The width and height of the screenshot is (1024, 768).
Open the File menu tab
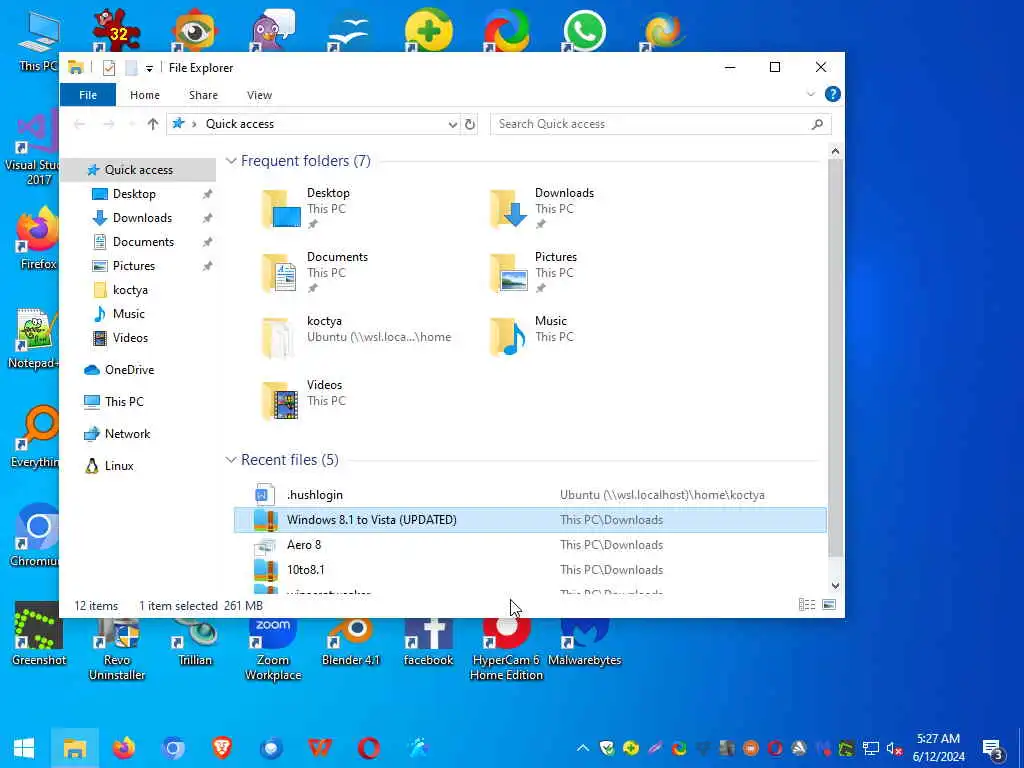[x=88, y=95]
